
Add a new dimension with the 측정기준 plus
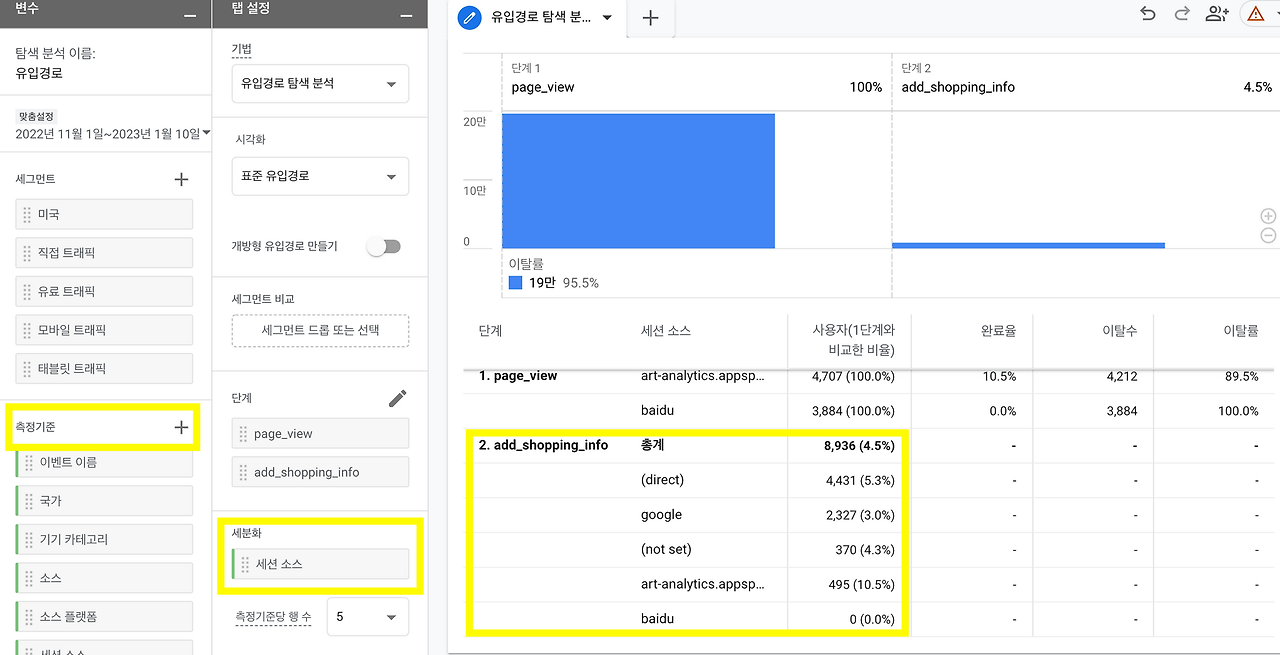pos(181,427)
